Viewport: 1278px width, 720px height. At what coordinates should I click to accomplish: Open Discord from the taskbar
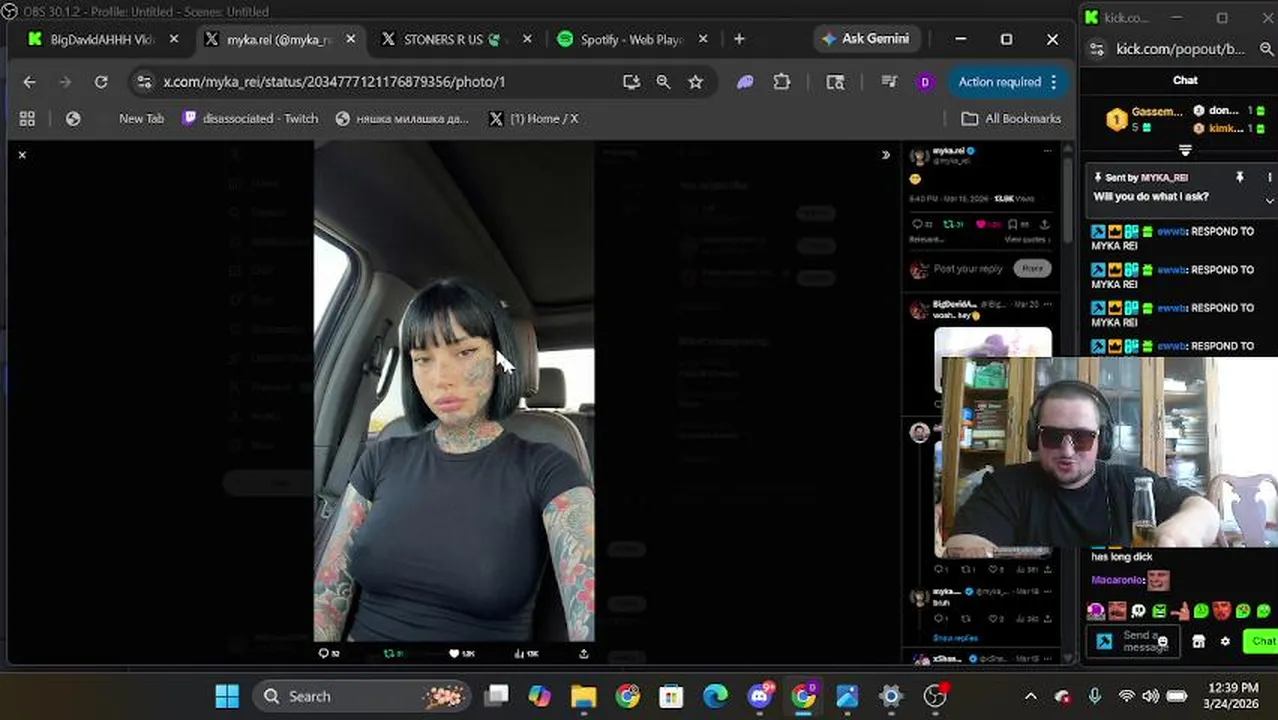click(760, 696)
